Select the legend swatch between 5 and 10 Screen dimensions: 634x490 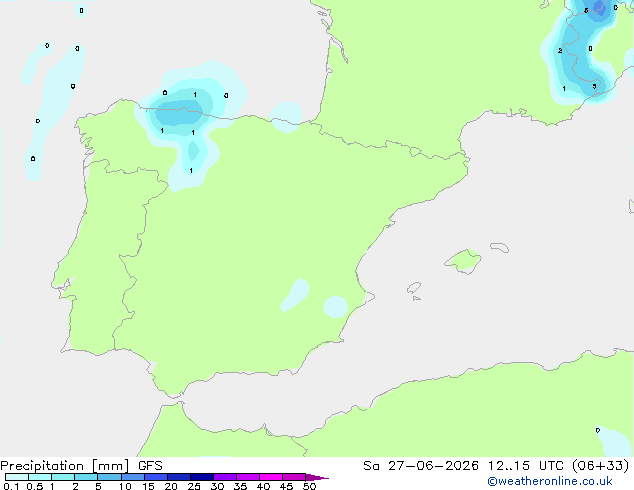click(109, 477)
